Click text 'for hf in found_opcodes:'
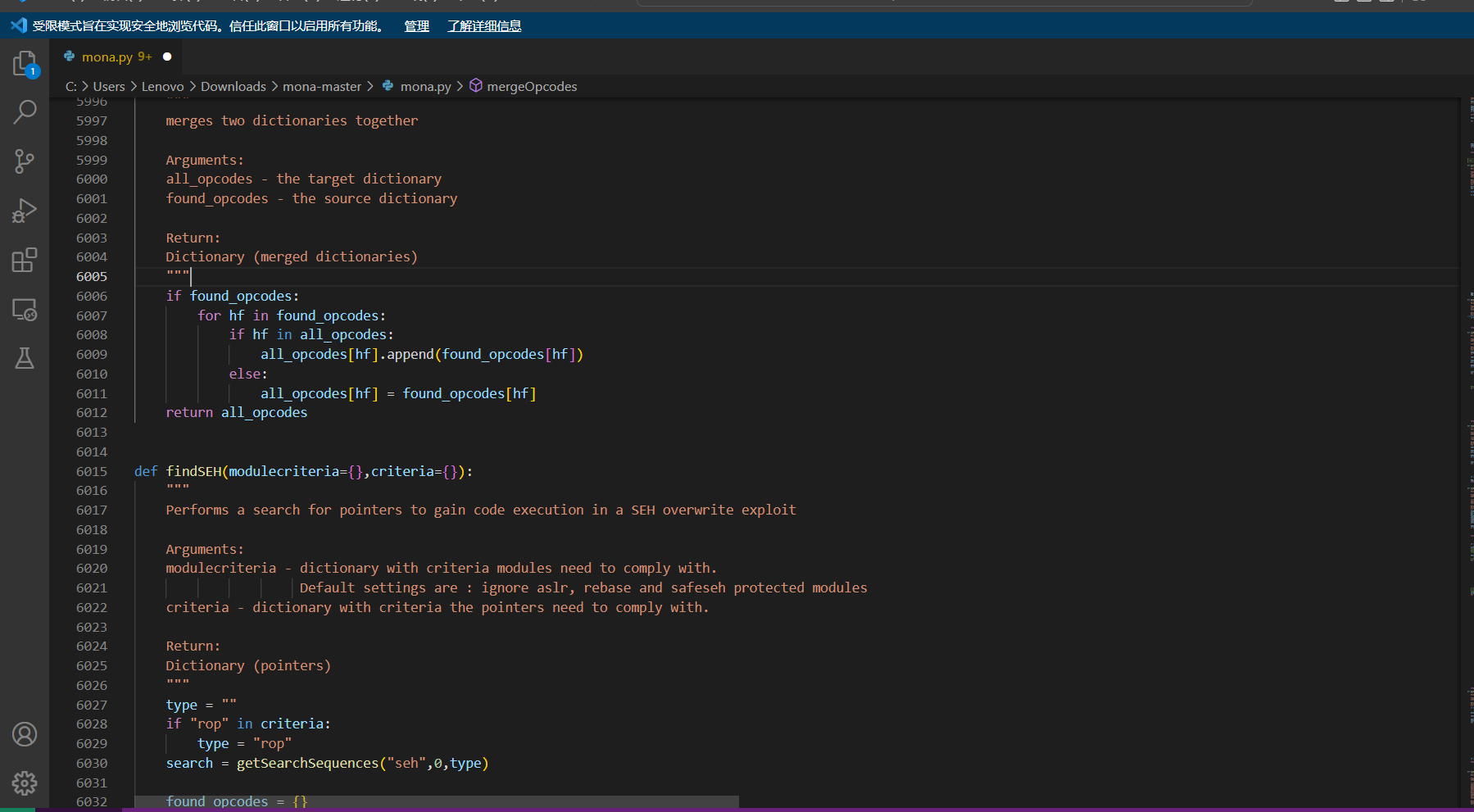This screenshot has width=1474, height=812. [x=292, y=315]
